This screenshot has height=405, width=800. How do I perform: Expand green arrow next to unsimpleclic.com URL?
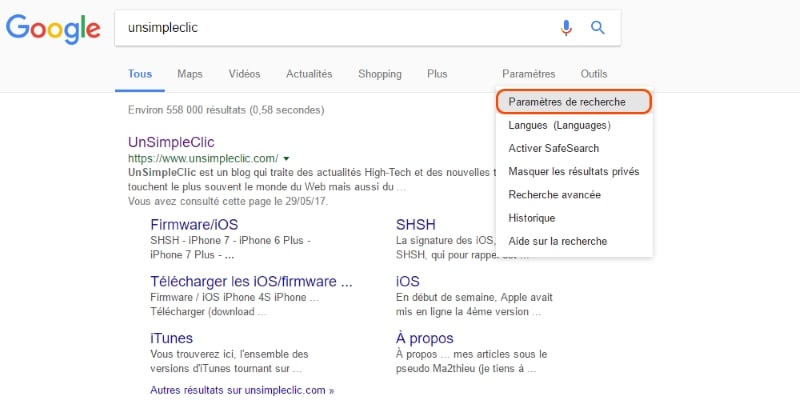tap(286, 159)
